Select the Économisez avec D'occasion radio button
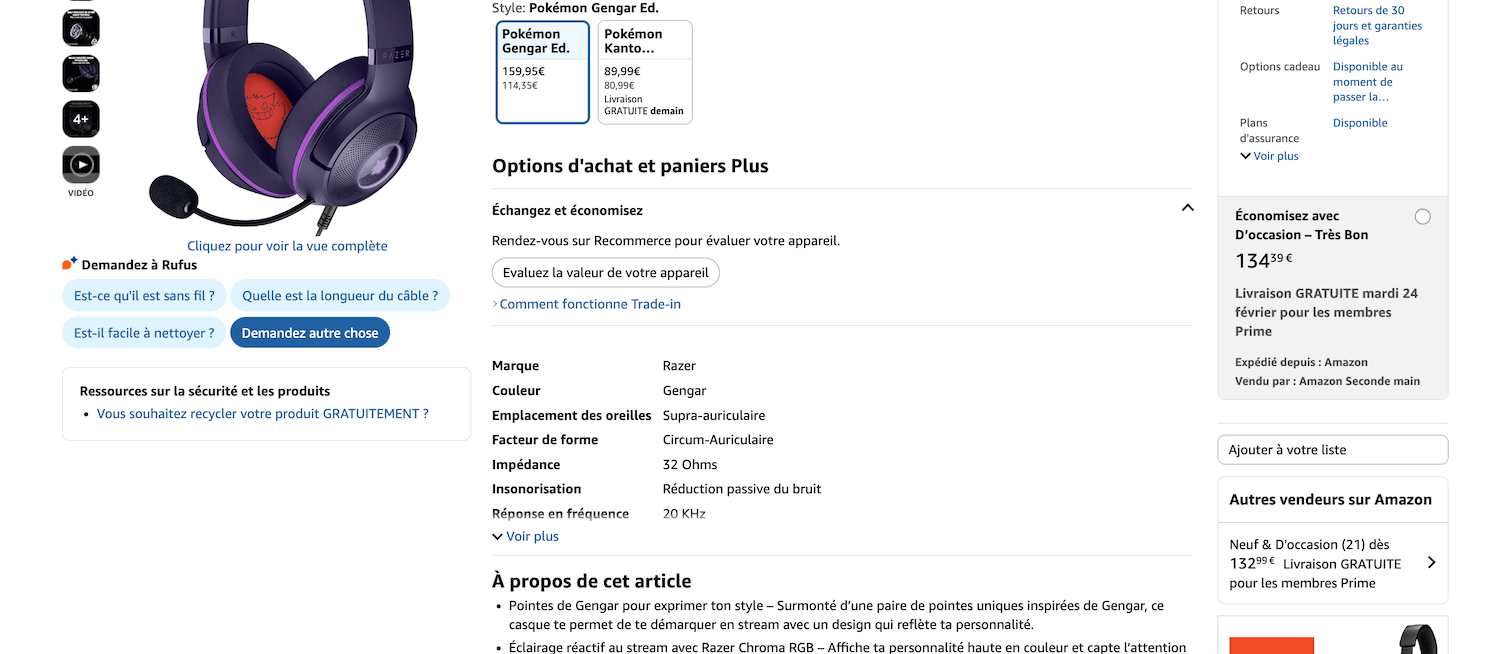Screen dimensions: 1500x654 click(1422, 215)
